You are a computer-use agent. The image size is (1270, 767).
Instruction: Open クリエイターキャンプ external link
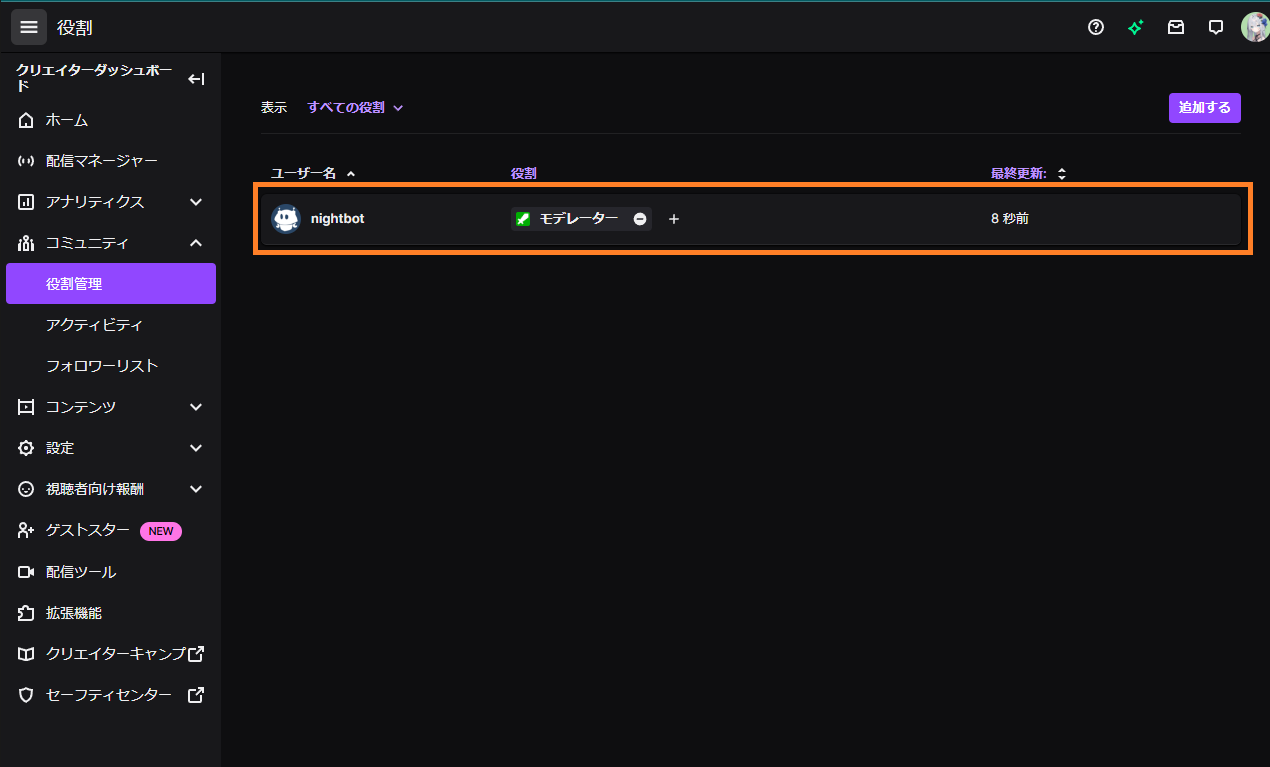[x=115, y=654]
